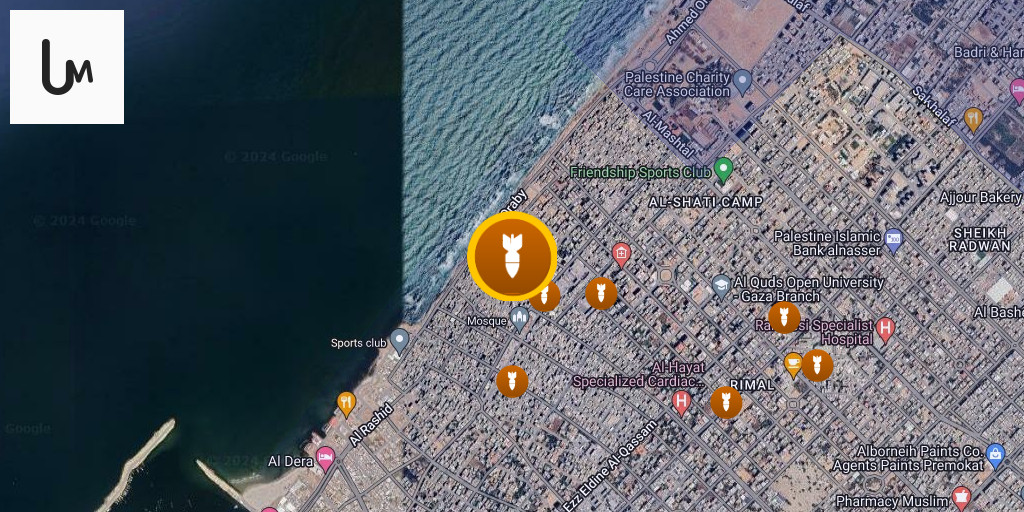Click Al-Hayat Specialized Cardiac hospital marker
The width and height of the screenshot is (1024, 512).
(x=682, y=402)
